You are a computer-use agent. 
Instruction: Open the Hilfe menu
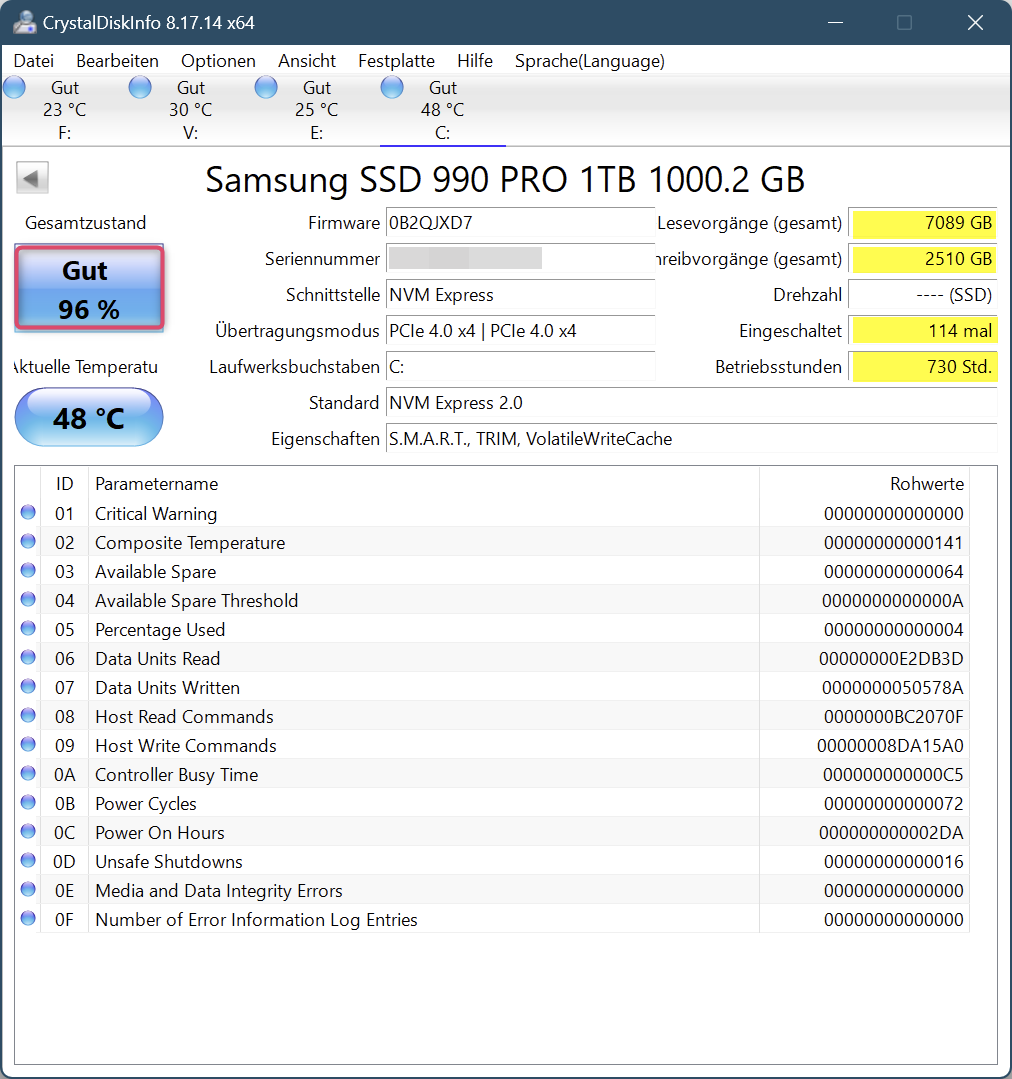click(475, 61)
